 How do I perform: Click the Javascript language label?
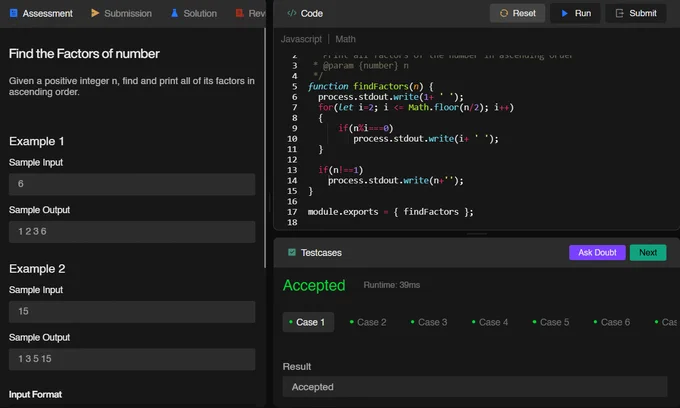(x=301, y=39)
